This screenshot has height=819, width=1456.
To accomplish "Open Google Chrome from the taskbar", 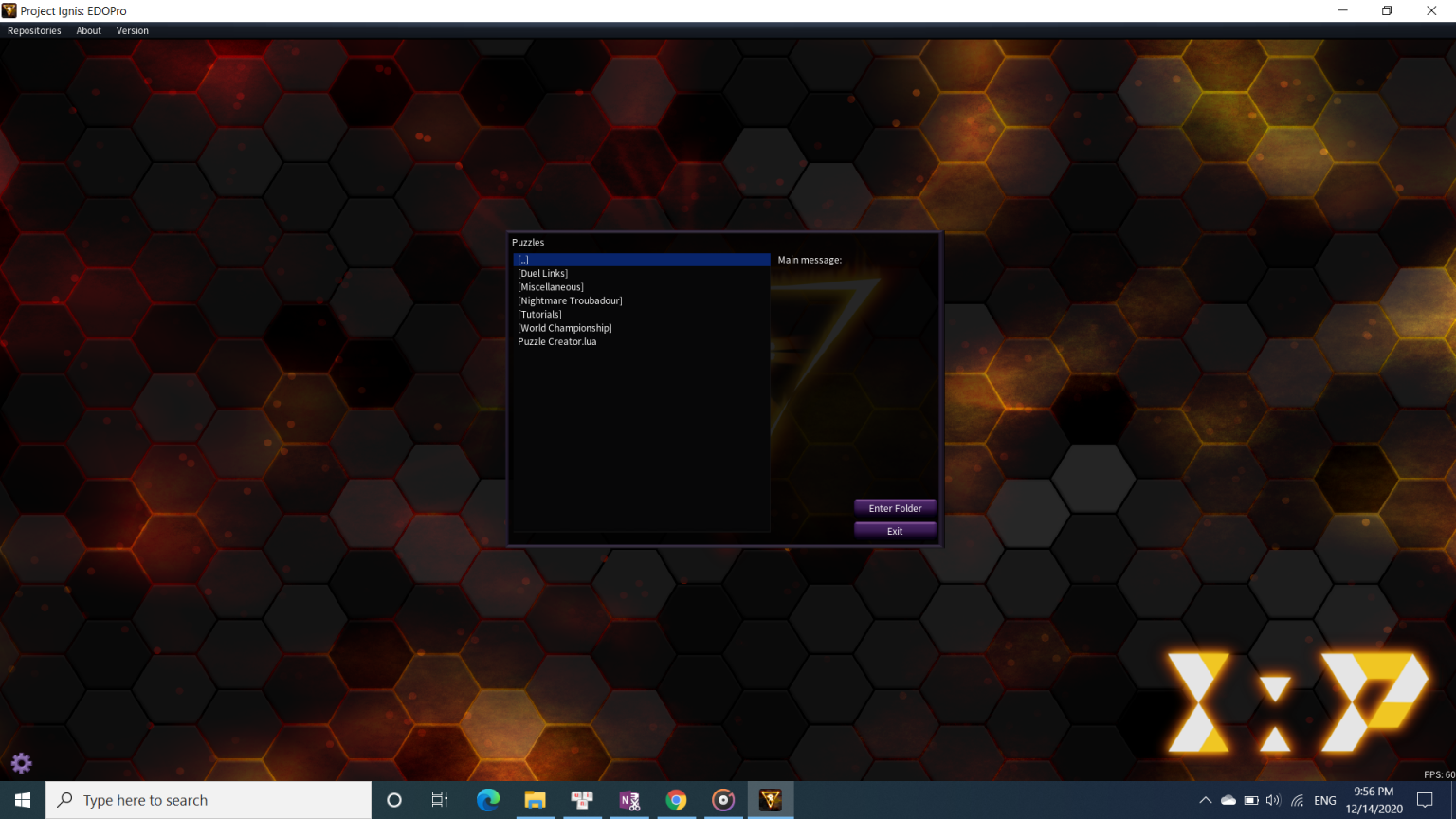I will point(676,800).
